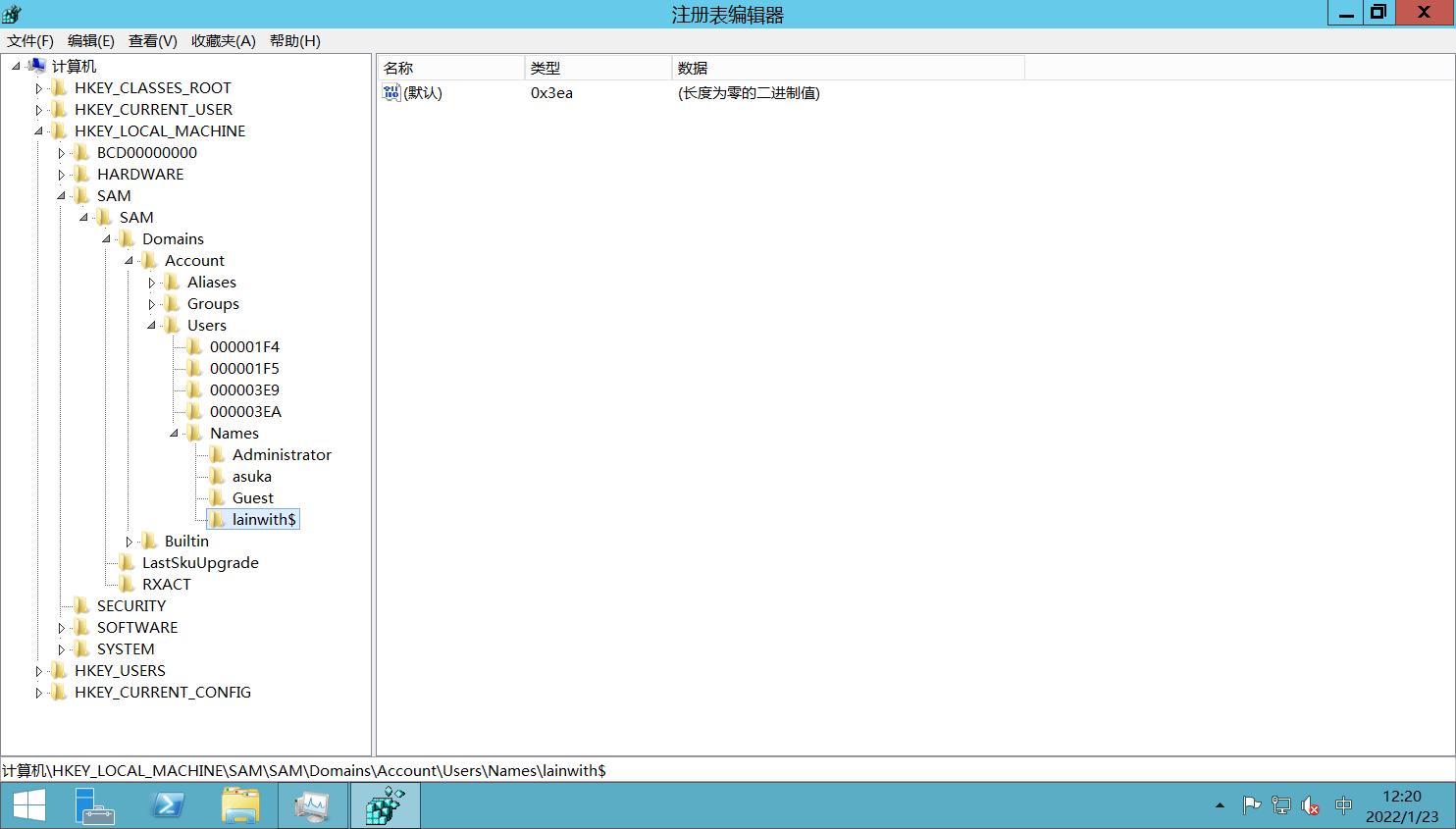The height and width of the screenshot is (829, 1456).
Task: Click the HARDWARE key folder icon
Action: [x=82, y=174]
